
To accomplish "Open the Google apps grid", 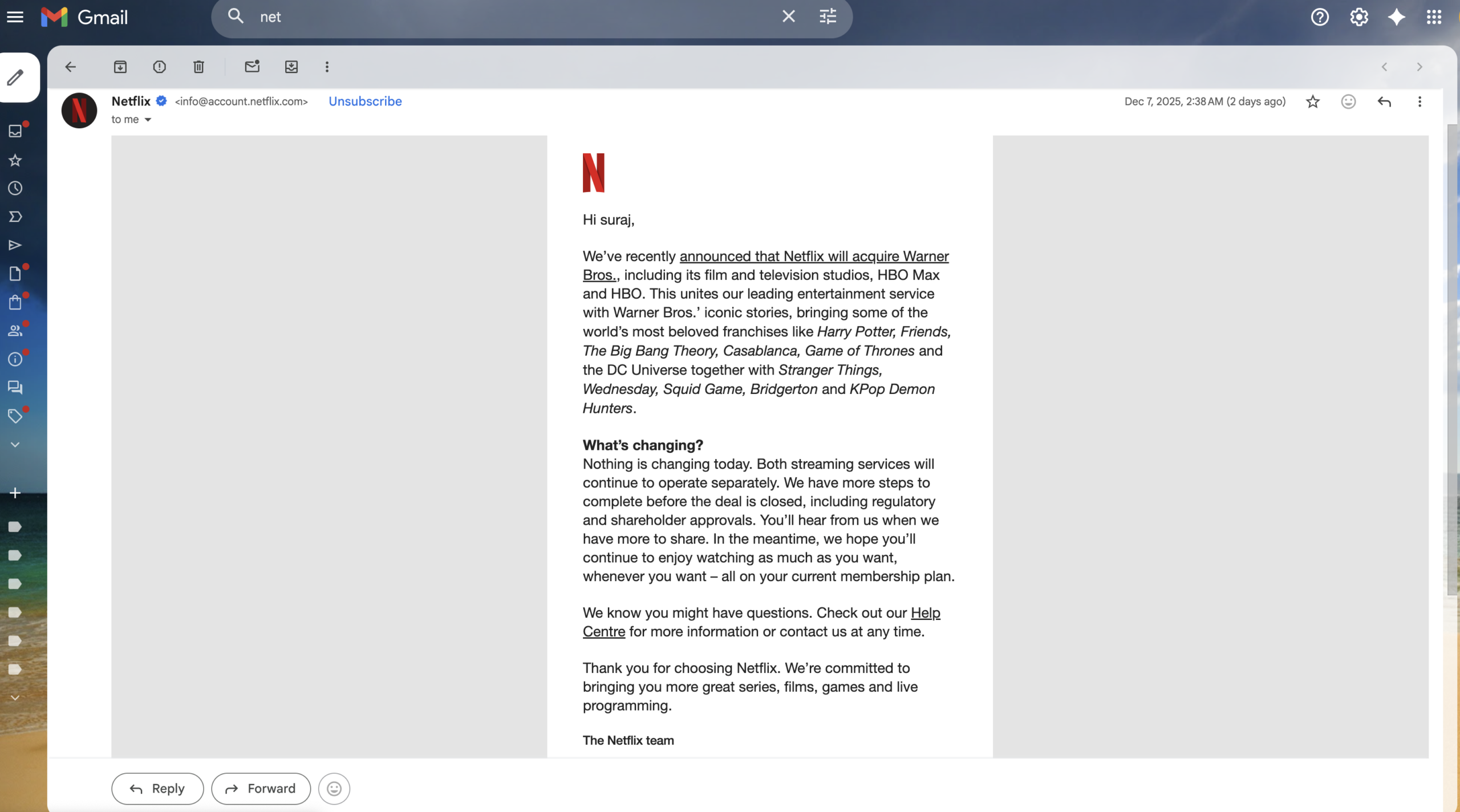I will (1434, 17).
